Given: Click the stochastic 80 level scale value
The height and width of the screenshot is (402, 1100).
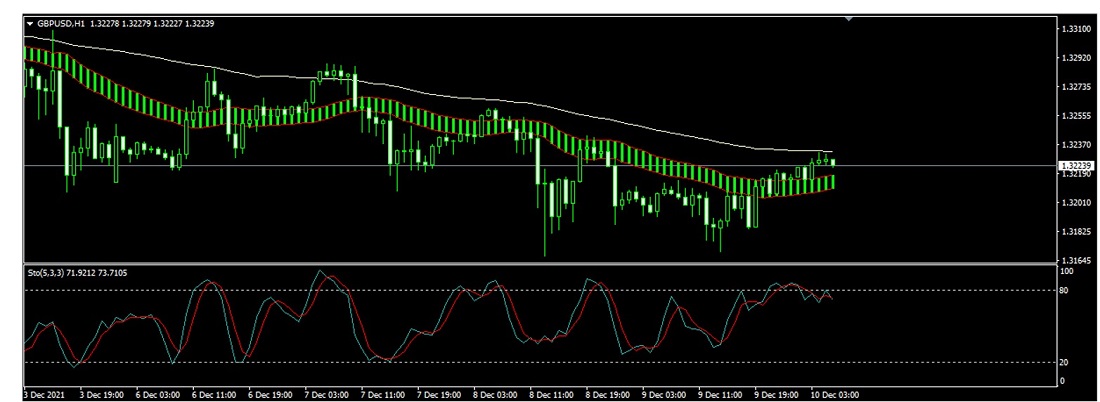Looking at the screenshot, I should tap(1066, 291).
